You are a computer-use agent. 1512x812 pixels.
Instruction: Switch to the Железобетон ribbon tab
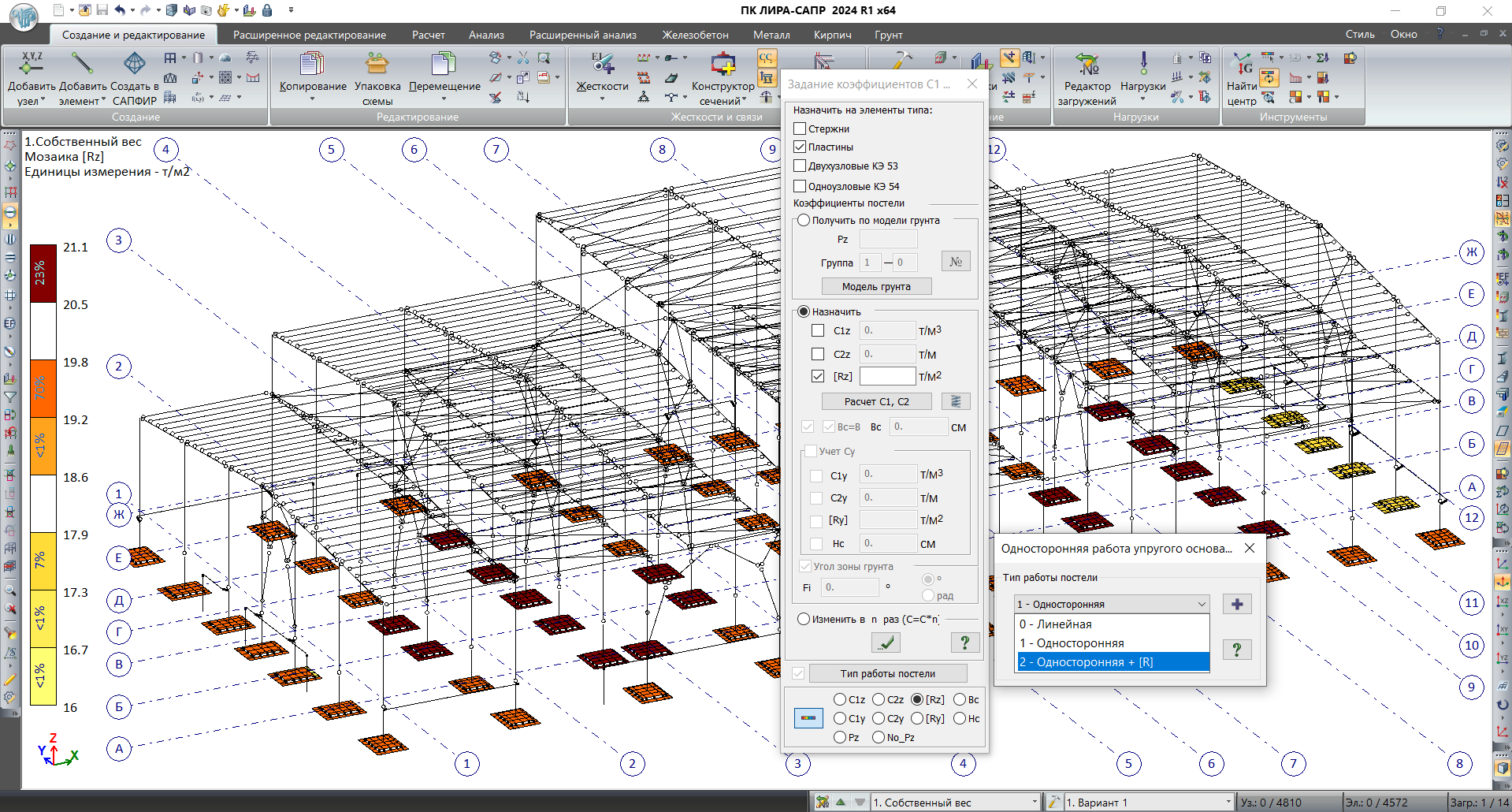tap(695, 35)
